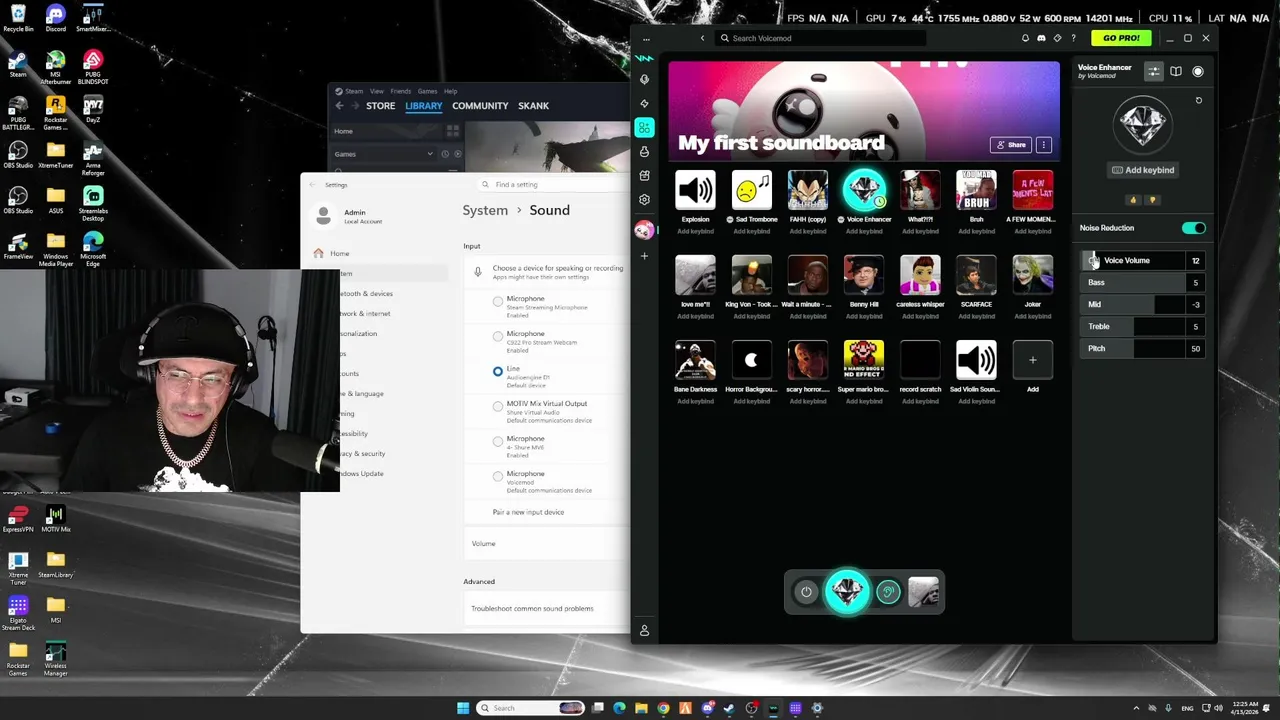Troubleshoot common sound problems
Image resolution: width=1280 pixels, height=720 pixels.
[x=532, y=608]
